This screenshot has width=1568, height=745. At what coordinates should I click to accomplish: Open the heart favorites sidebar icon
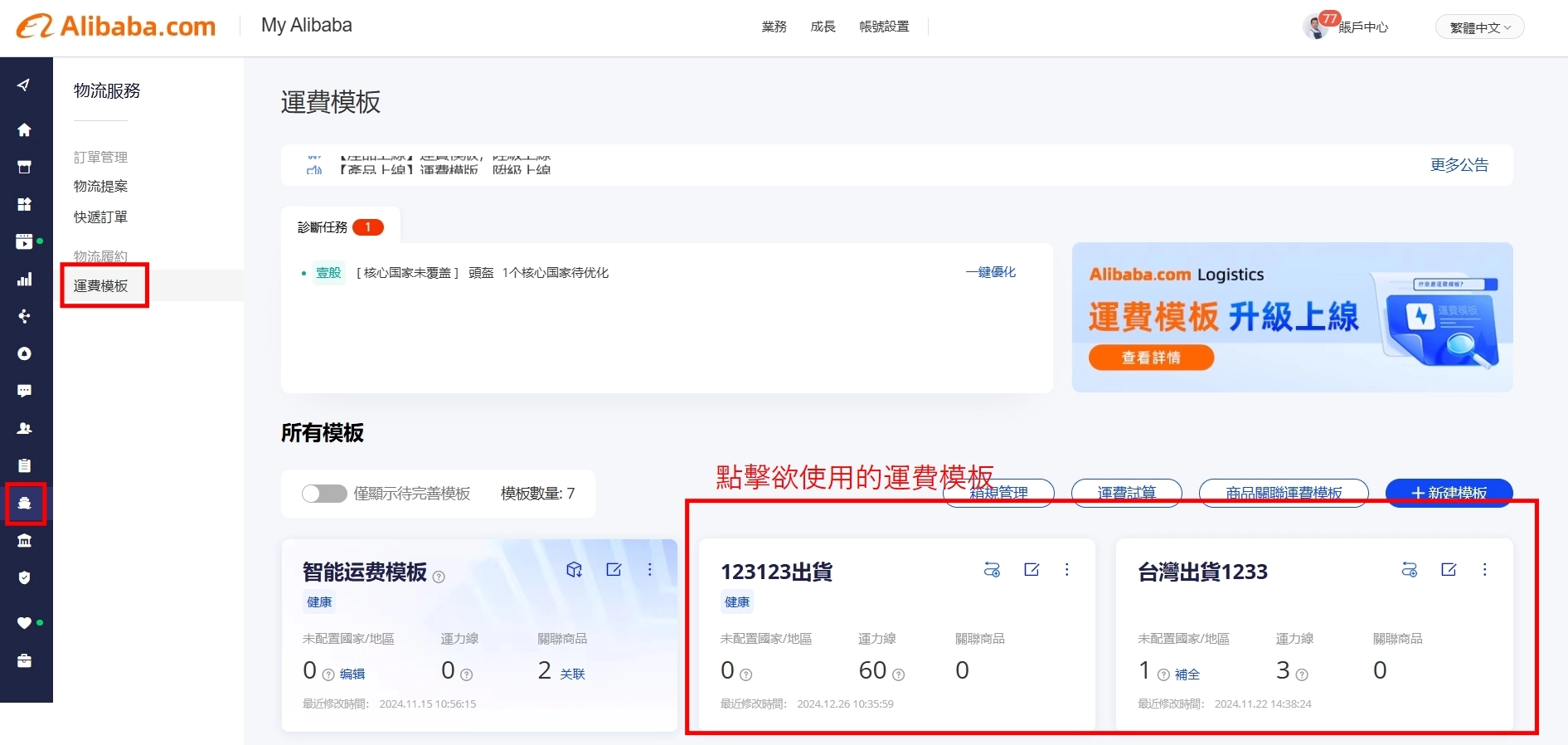click(24, 623)
